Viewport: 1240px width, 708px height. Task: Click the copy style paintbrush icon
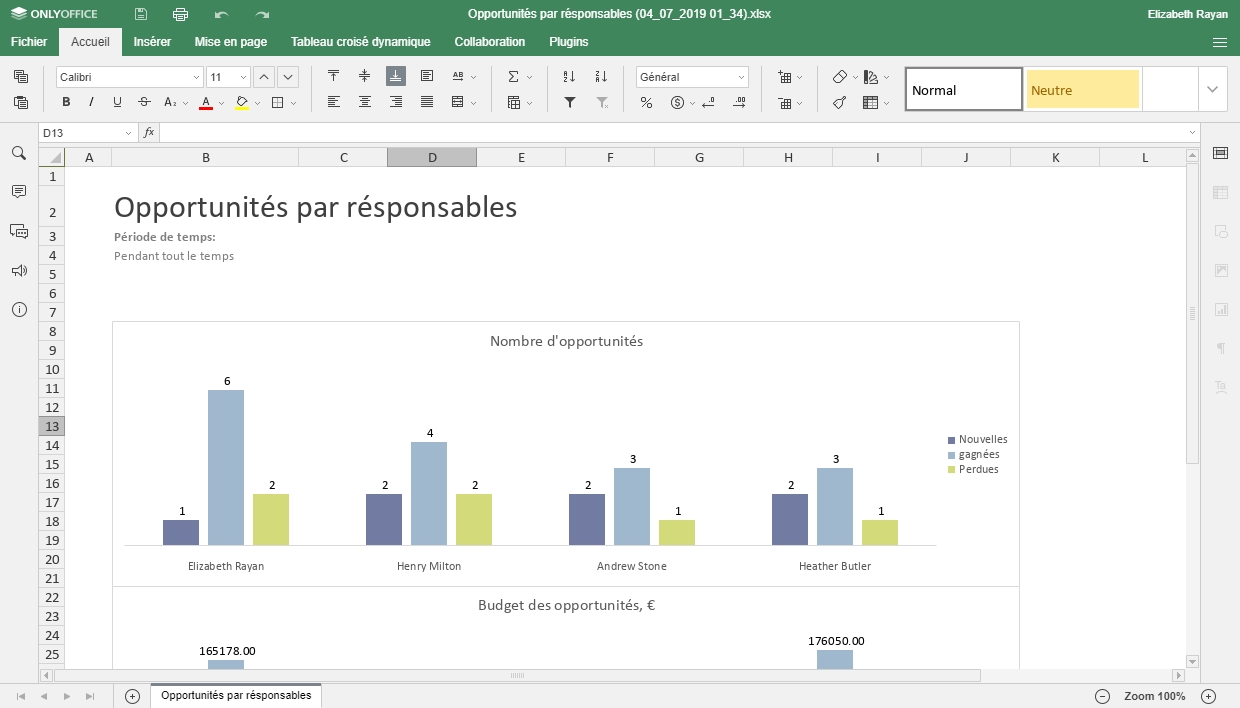[840, 102]
